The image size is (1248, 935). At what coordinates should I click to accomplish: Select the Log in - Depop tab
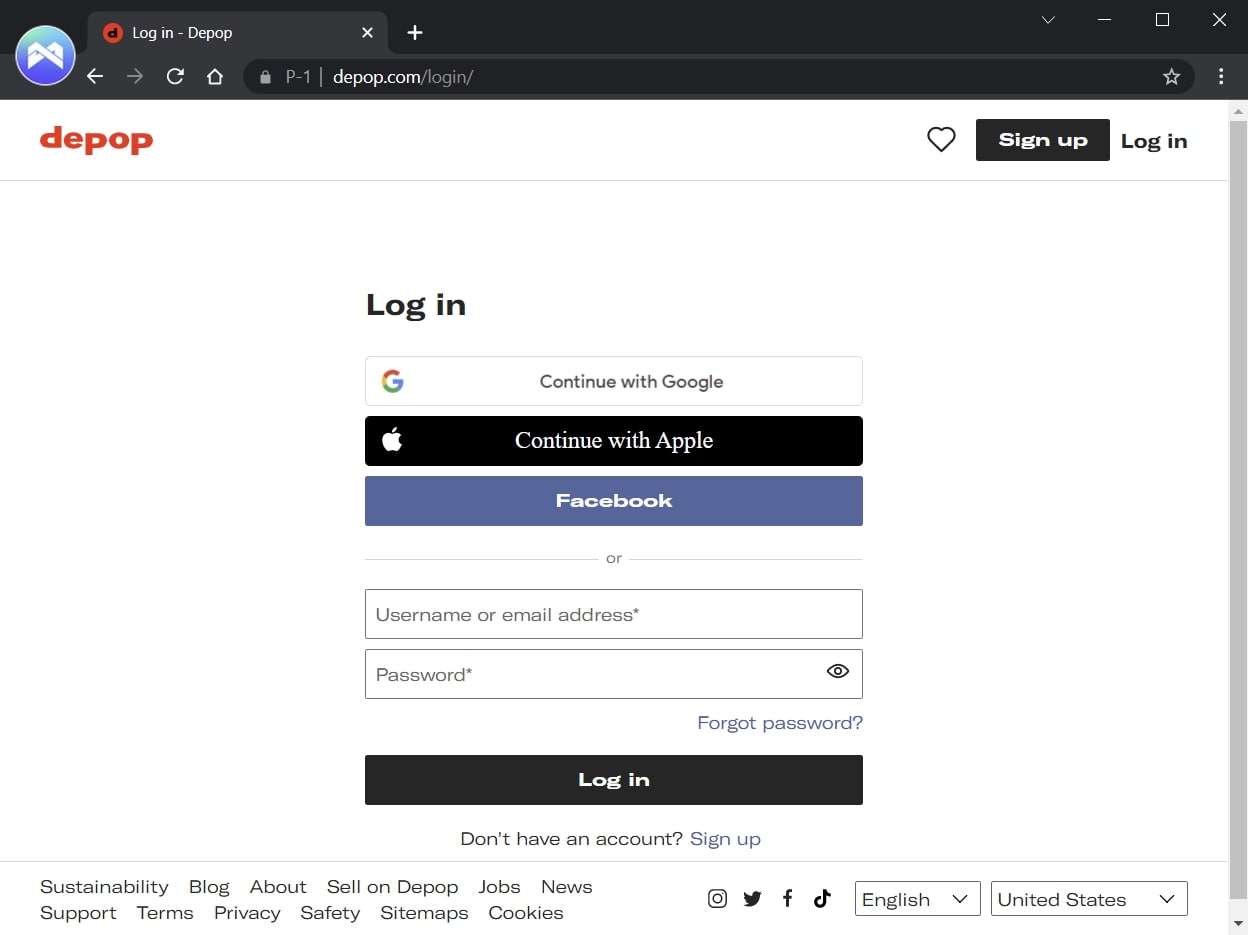238,33
